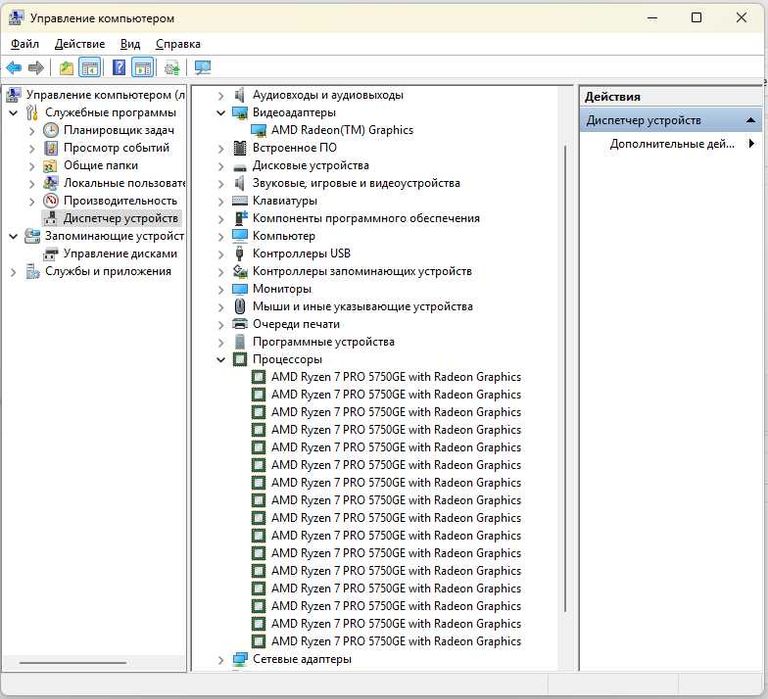
Task: Expand the Сетевые адаптеры node
Action: tap(221, 660)
